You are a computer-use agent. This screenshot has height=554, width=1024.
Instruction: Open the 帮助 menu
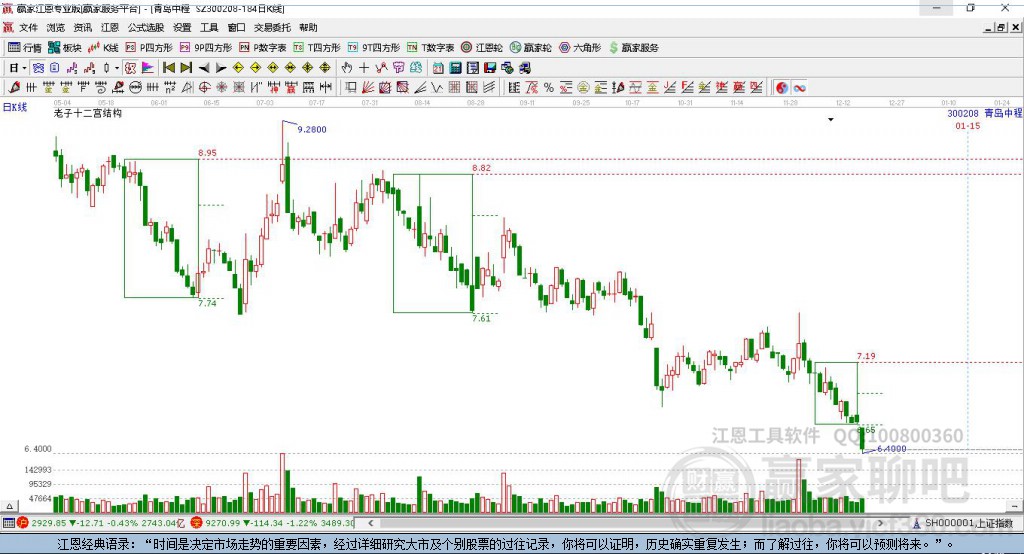click(x=308, y=27)
